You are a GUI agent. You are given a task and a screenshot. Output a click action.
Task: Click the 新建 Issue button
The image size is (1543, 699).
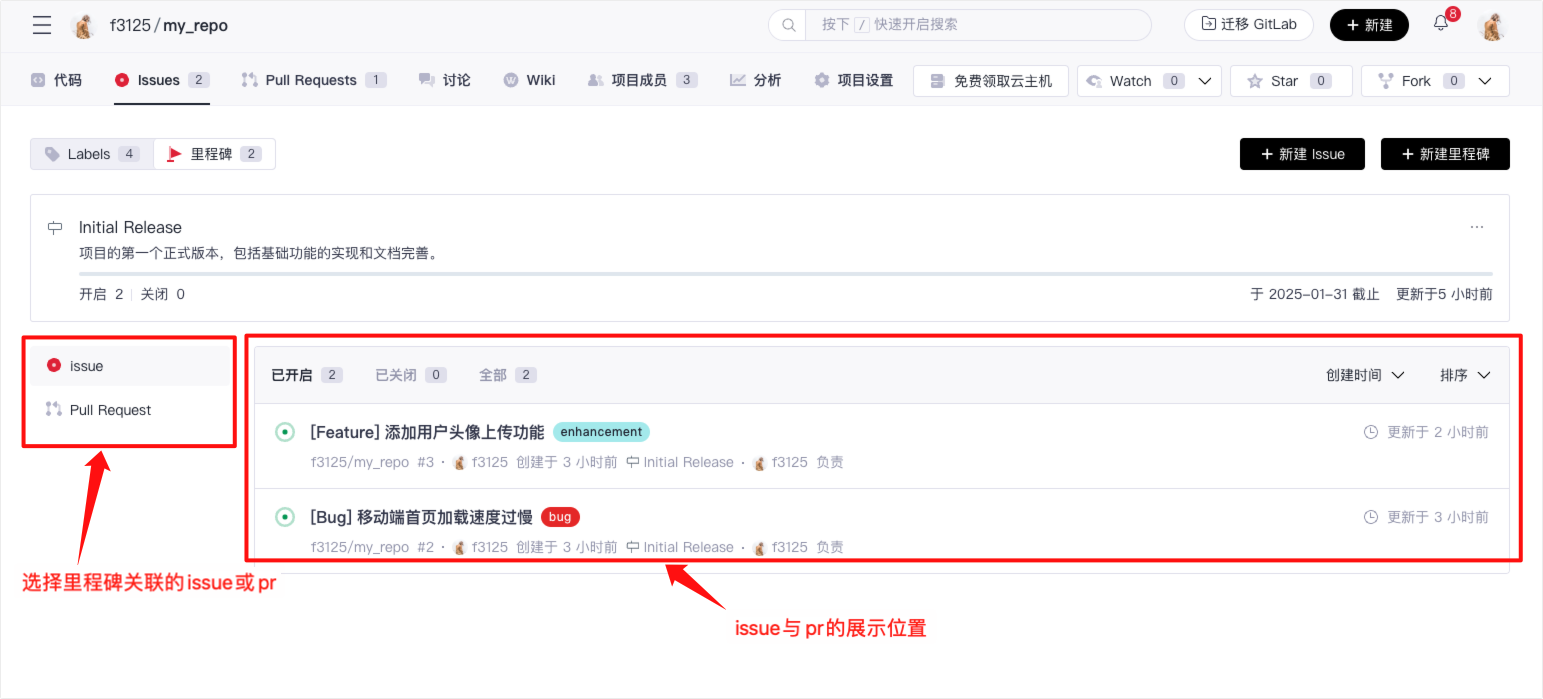tap(1301, 154)
